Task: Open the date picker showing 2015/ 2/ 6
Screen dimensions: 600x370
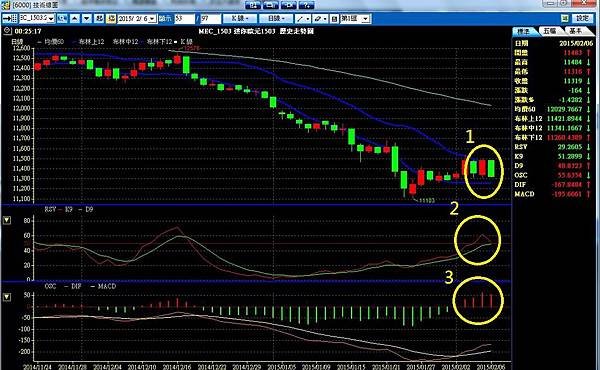Action: coord(137,18)
